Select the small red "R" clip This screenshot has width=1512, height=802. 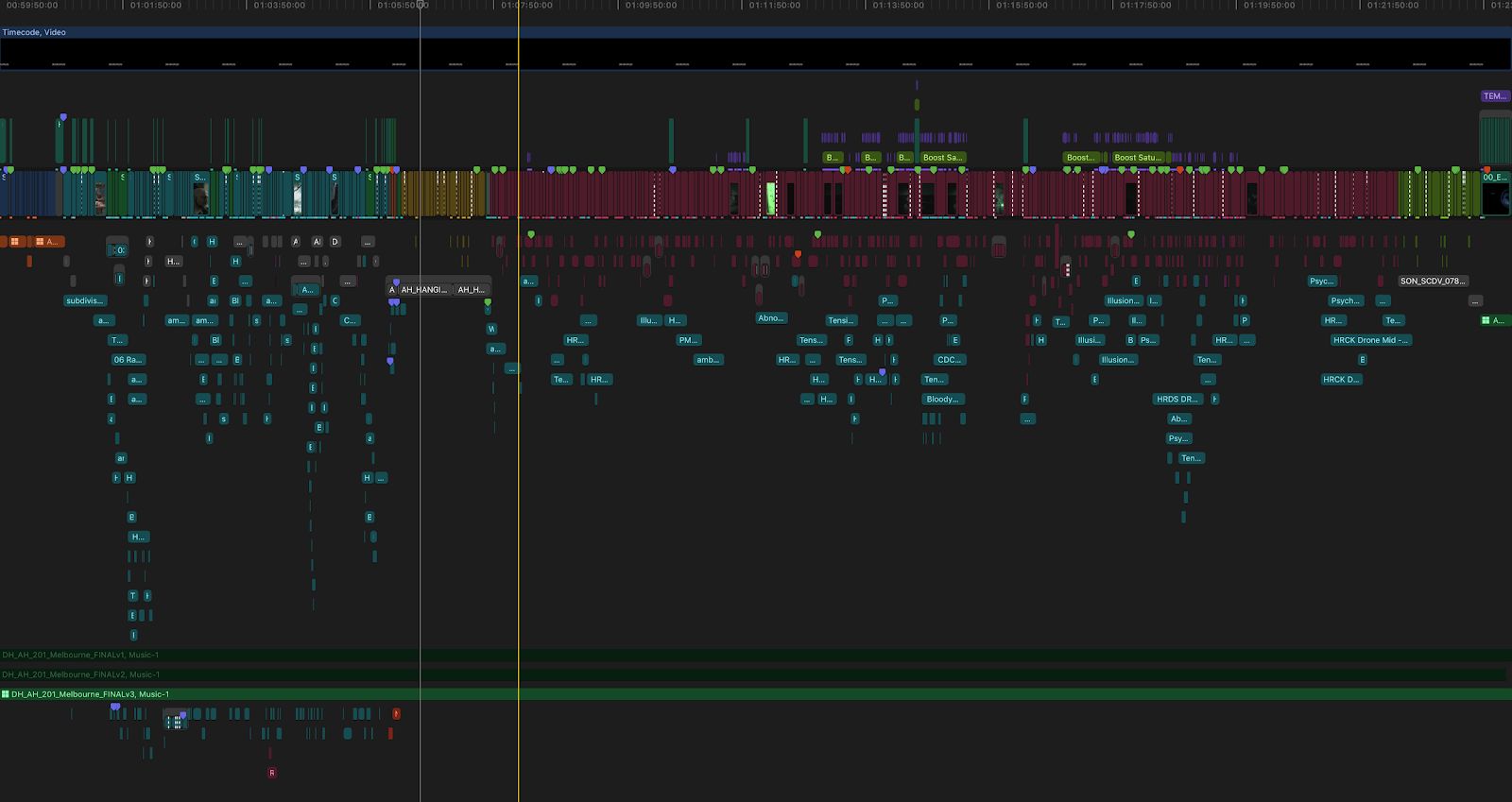272,773
